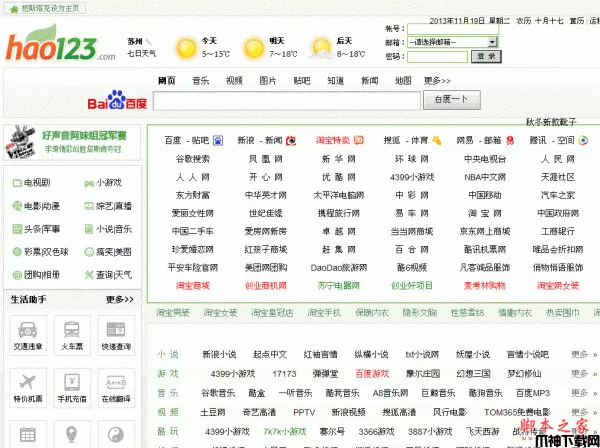600x448 pixels.
Task: Open the 秋冬新款靴子 ad link
Action: (551, 122)
